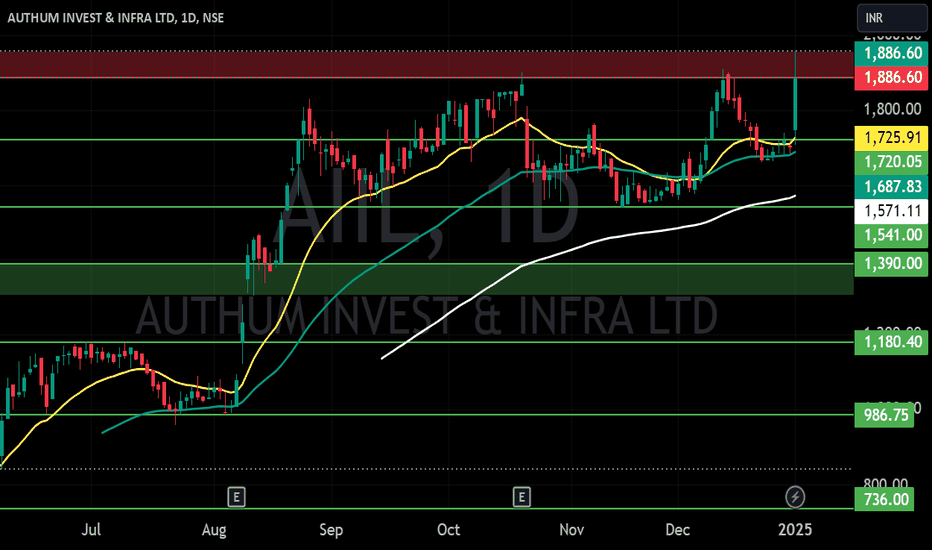Click the Nov label on time axis
This screenshot has height=550, width=932.
click(x=572, y=529)
